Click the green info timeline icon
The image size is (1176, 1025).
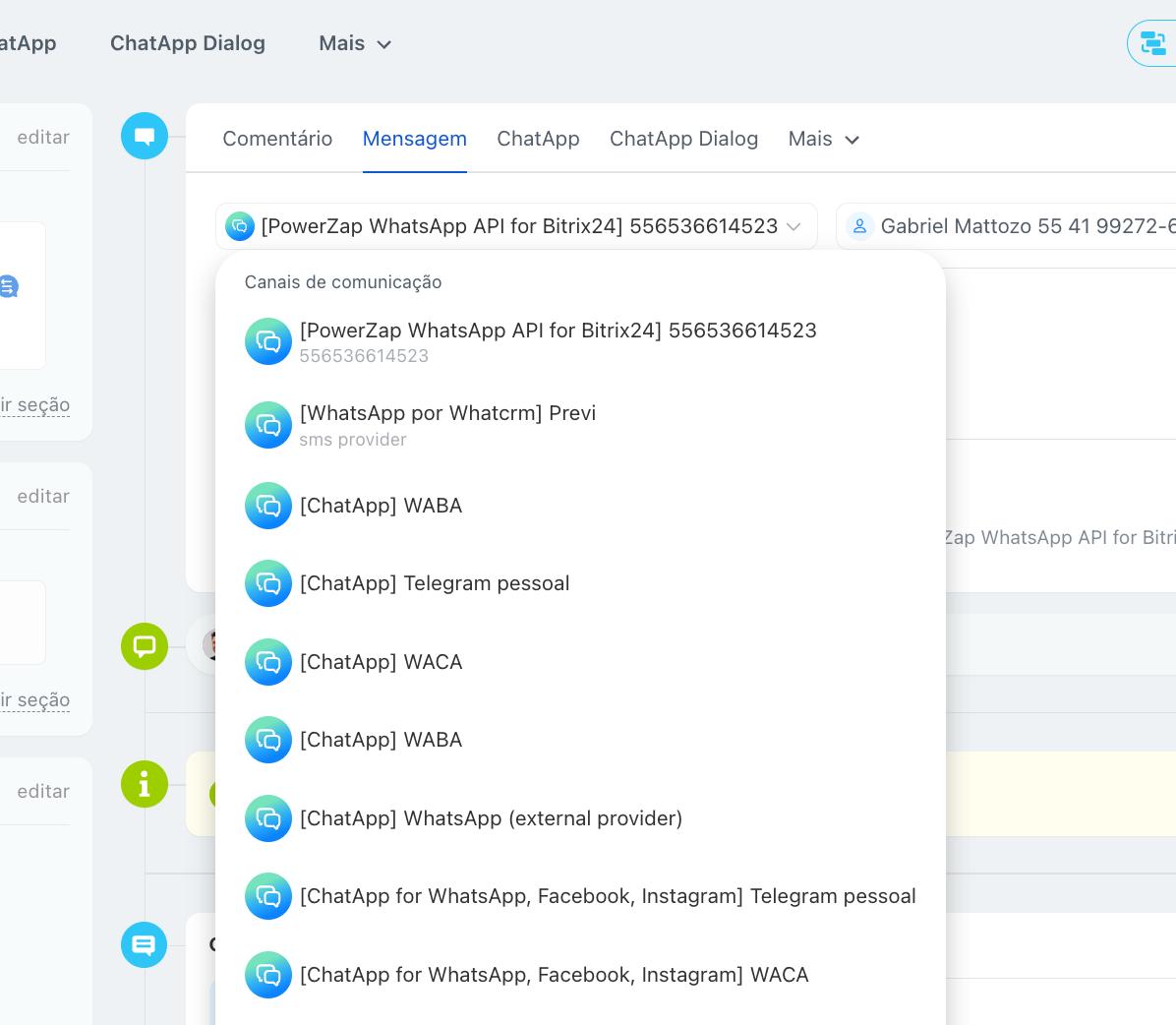pyautogui.click(x=145, y=784)
